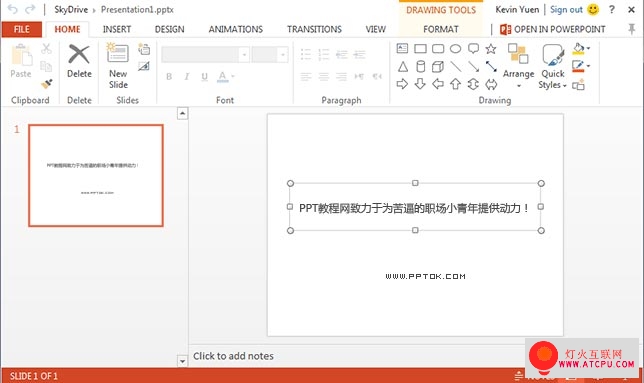This screenshot has height=383, width=644.
Task: Click the SkyDrive breadcrumb link
Action: 71,9
